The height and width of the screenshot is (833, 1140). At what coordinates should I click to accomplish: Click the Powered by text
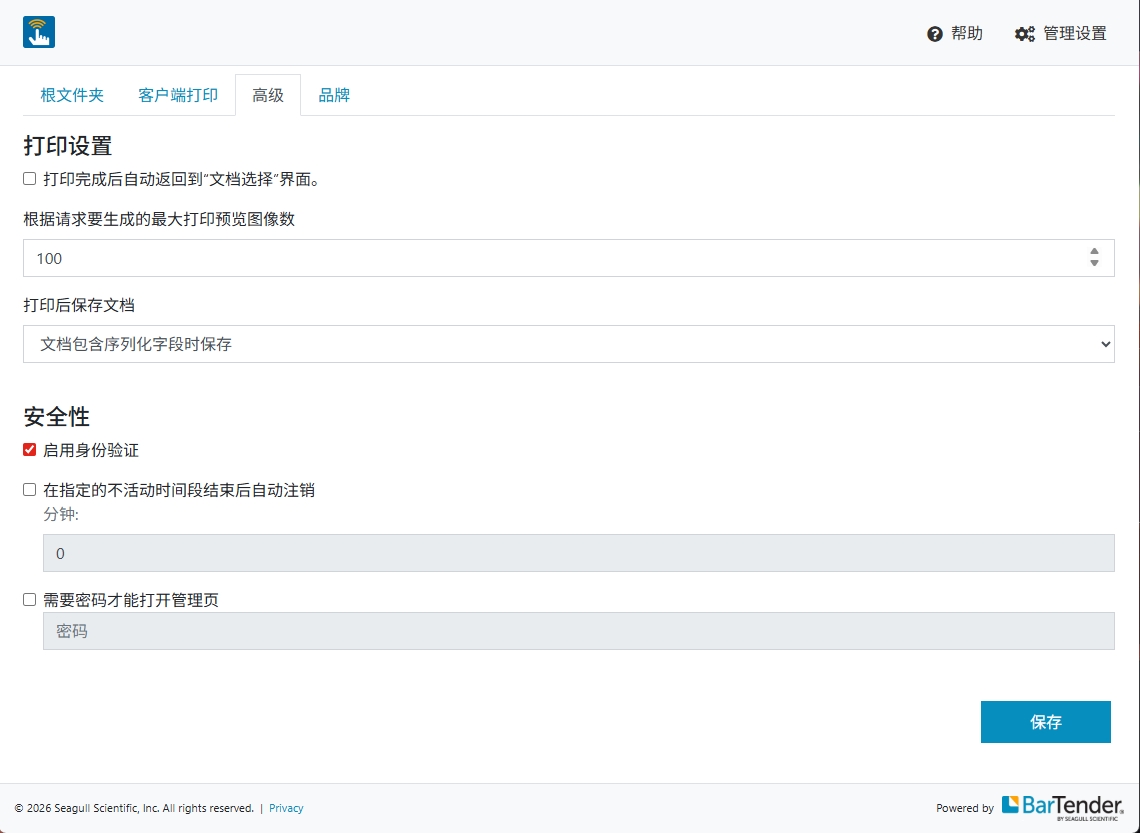coord(965,808)
